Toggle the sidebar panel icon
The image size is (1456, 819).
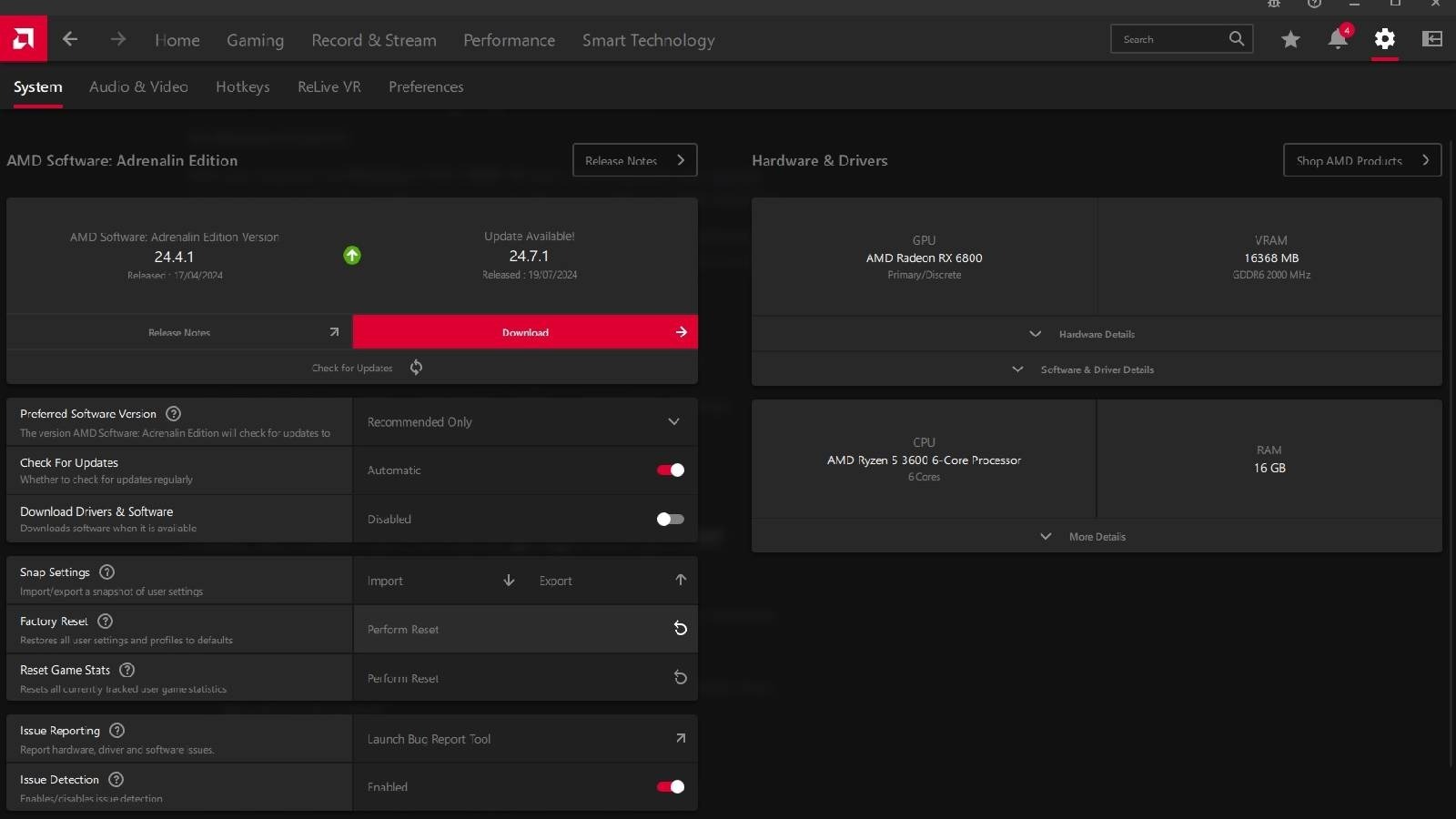click(x=1432, y=39)
